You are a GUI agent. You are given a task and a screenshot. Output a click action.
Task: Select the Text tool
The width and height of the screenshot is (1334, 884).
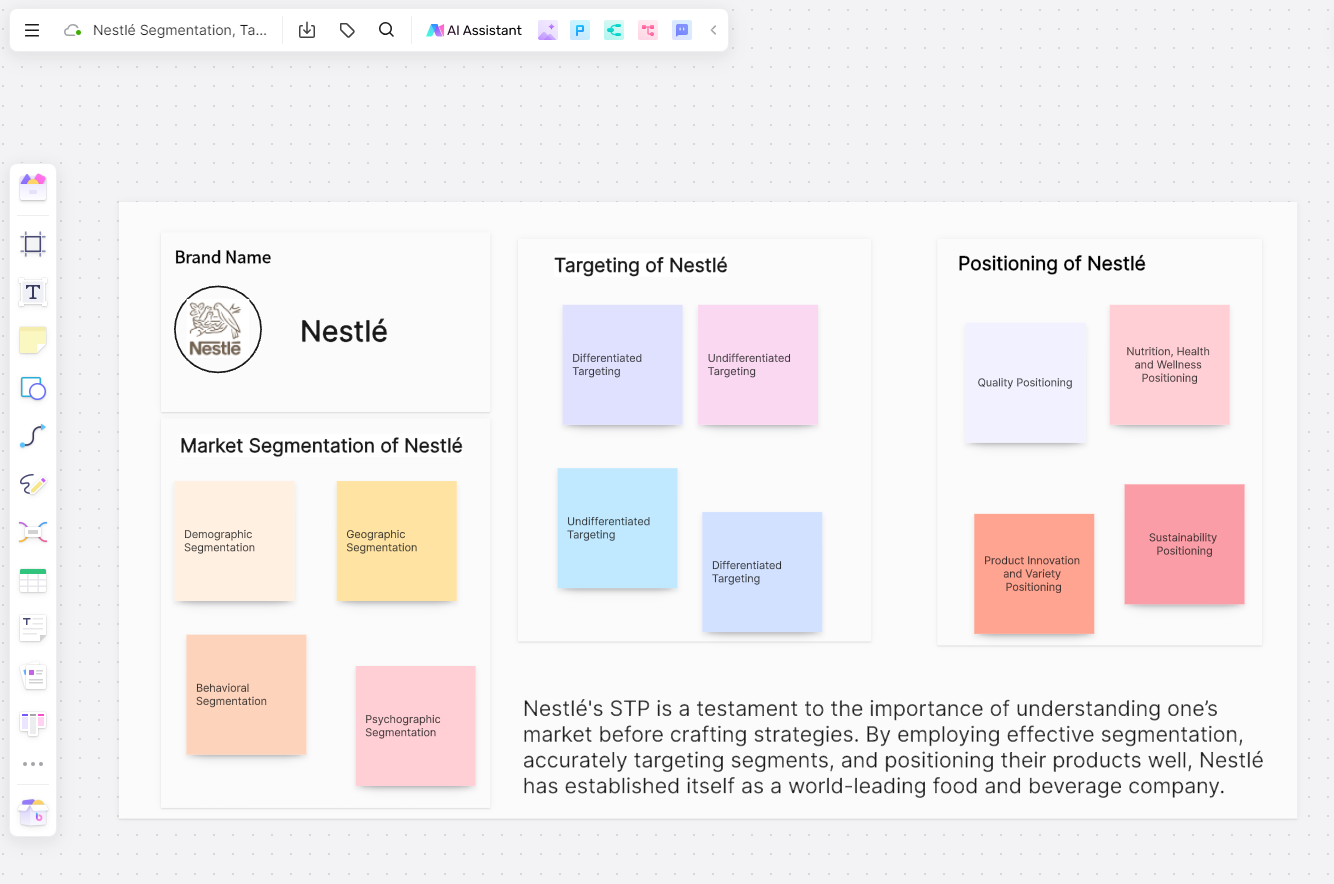point(33,292)
